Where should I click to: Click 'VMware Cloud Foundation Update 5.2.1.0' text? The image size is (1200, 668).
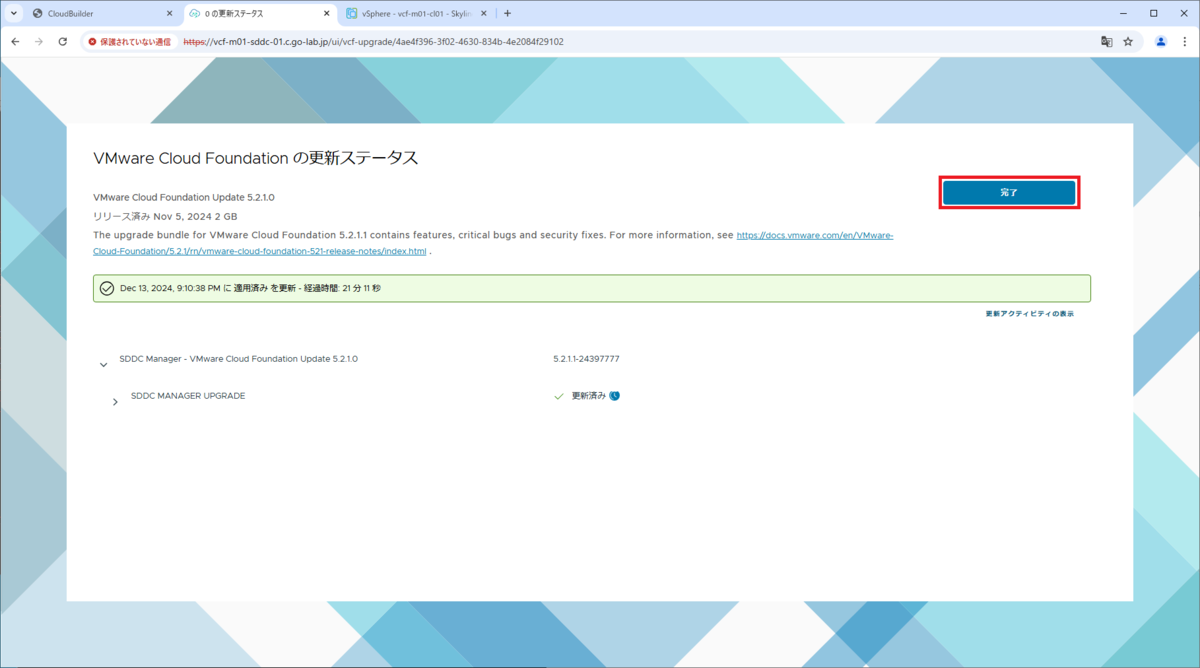coord(184,198)
